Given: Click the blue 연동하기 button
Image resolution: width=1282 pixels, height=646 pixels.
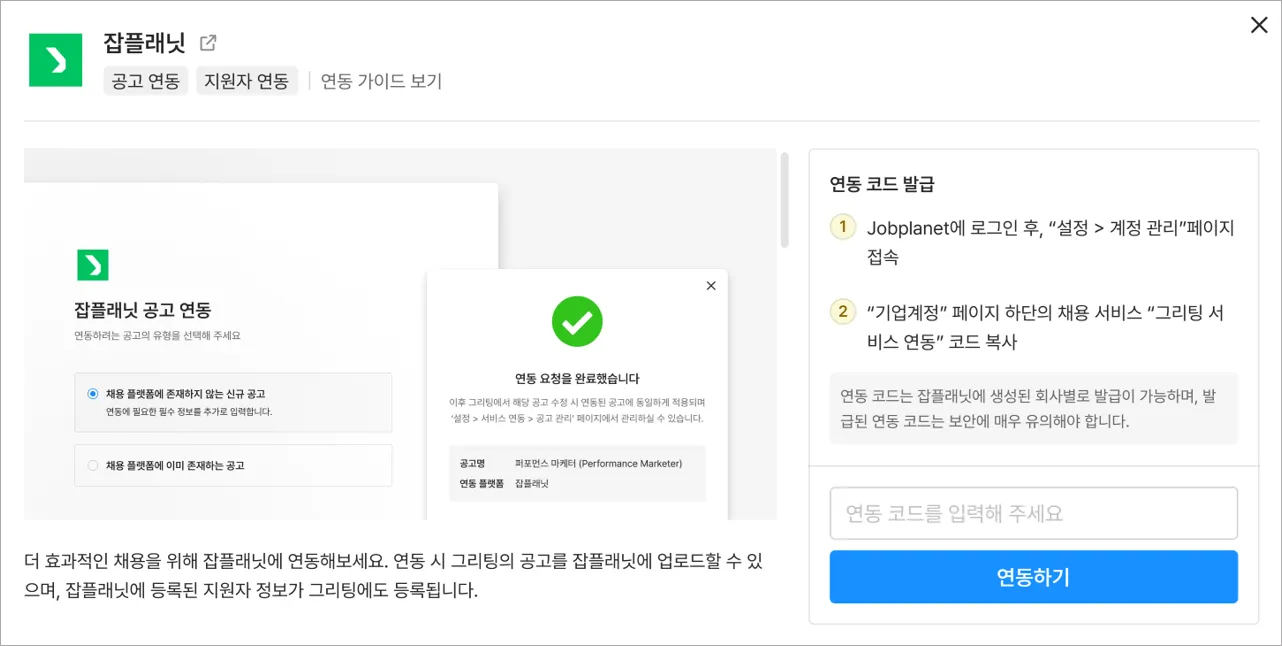Looking at the screenshot, I should [x=1034, y=577].
